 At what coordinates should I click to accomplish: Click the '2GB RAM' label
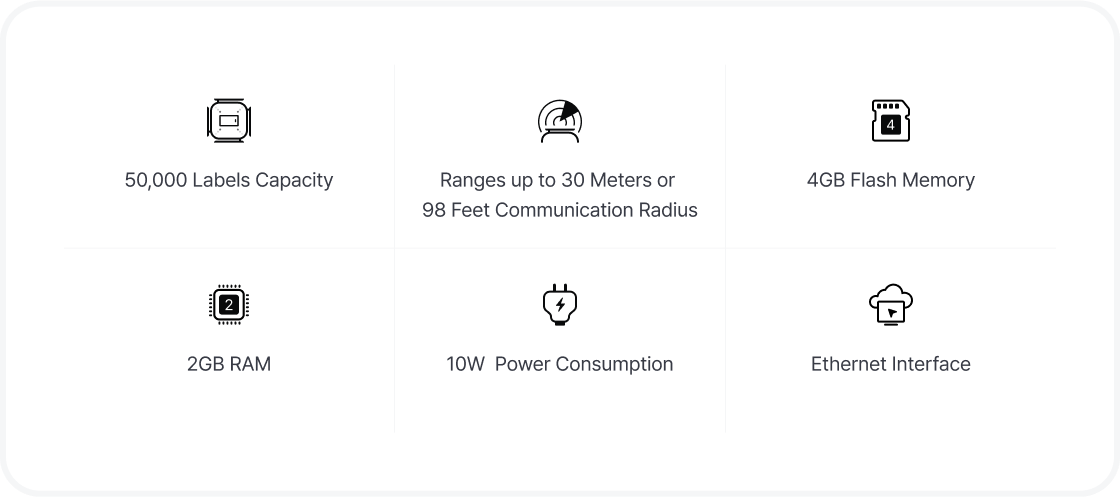coord(229,364)
